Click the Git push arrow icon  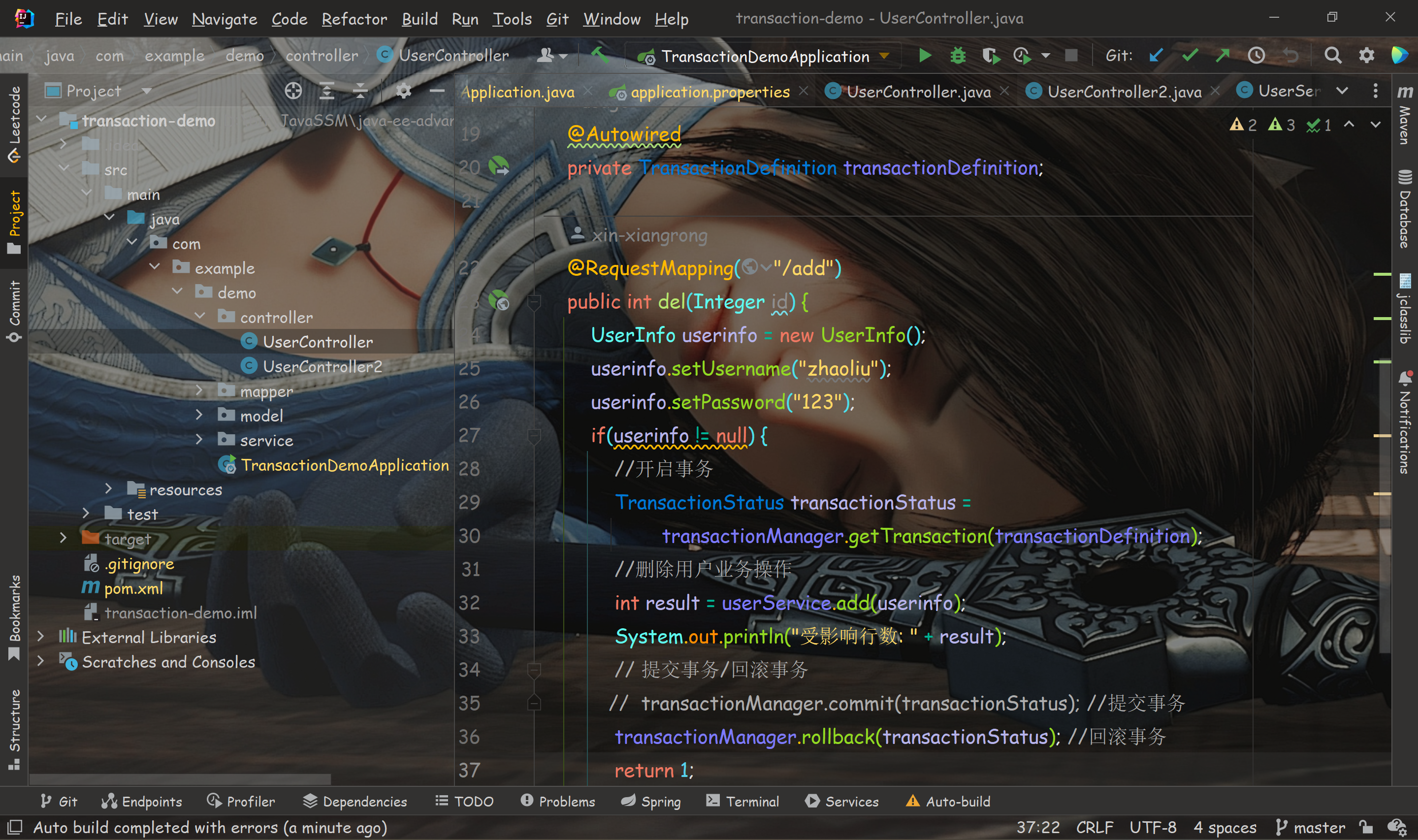(x=1222, y=56)
